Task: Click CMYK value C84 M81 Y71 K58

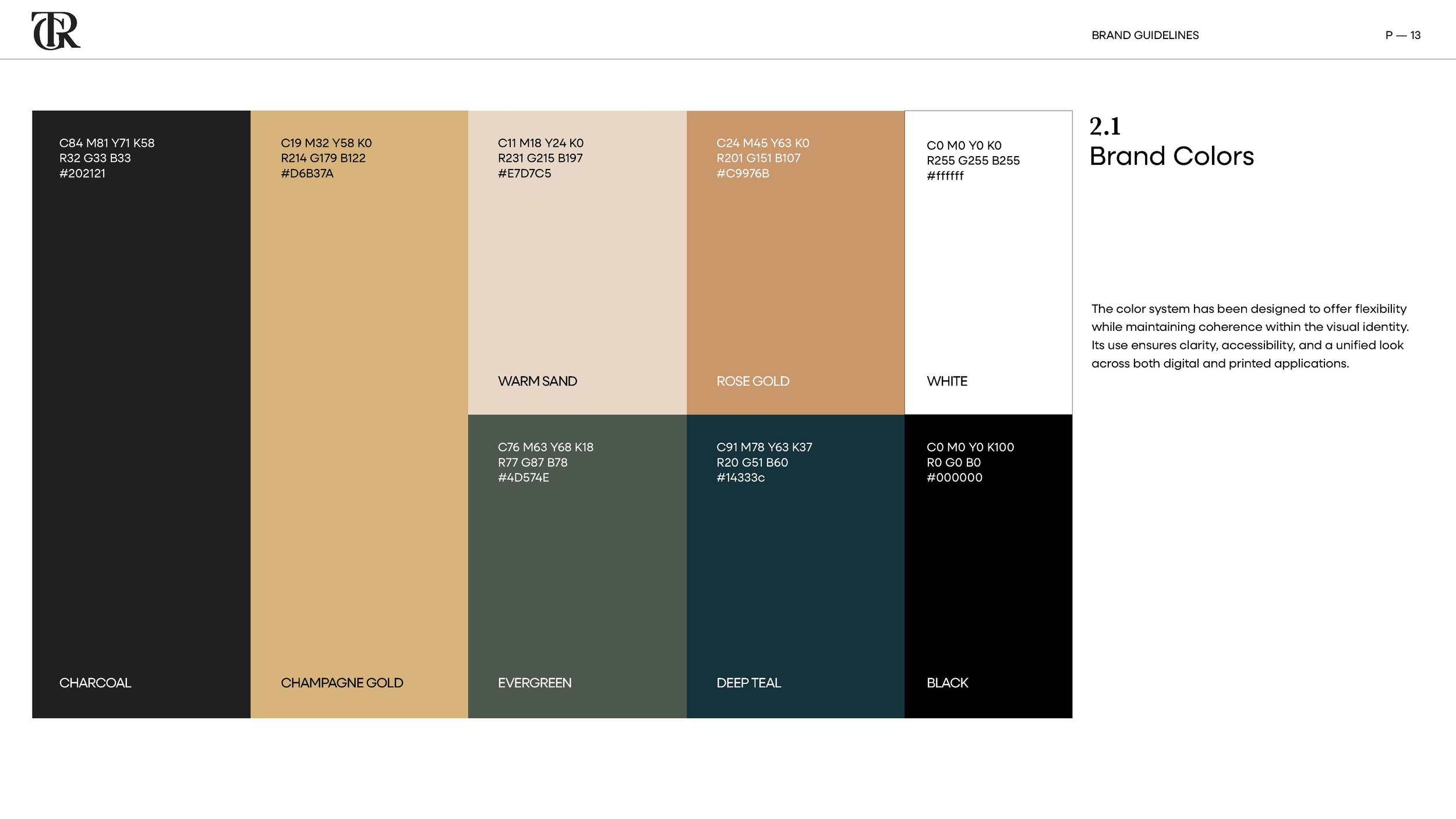Action: tap(107, 143)
